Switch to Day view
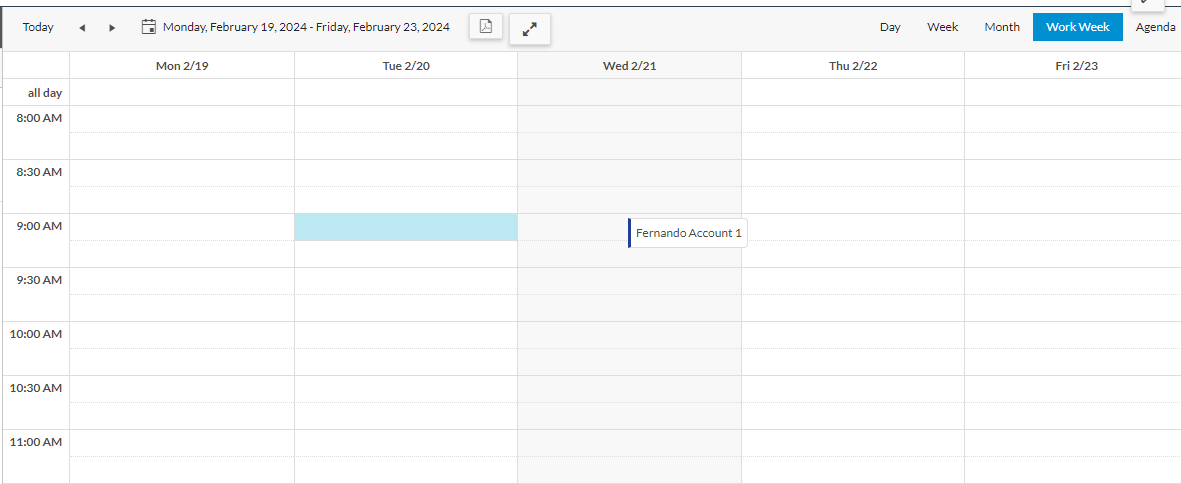1181x484 pixels. pos(890,27)
